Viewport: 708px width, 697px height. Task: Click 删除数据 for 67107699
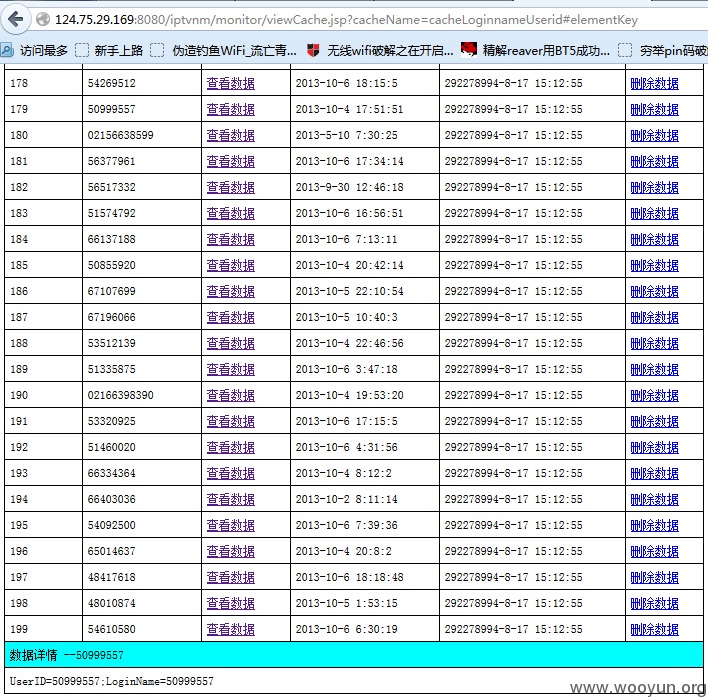pyautogui.click(x=654, y=291)
